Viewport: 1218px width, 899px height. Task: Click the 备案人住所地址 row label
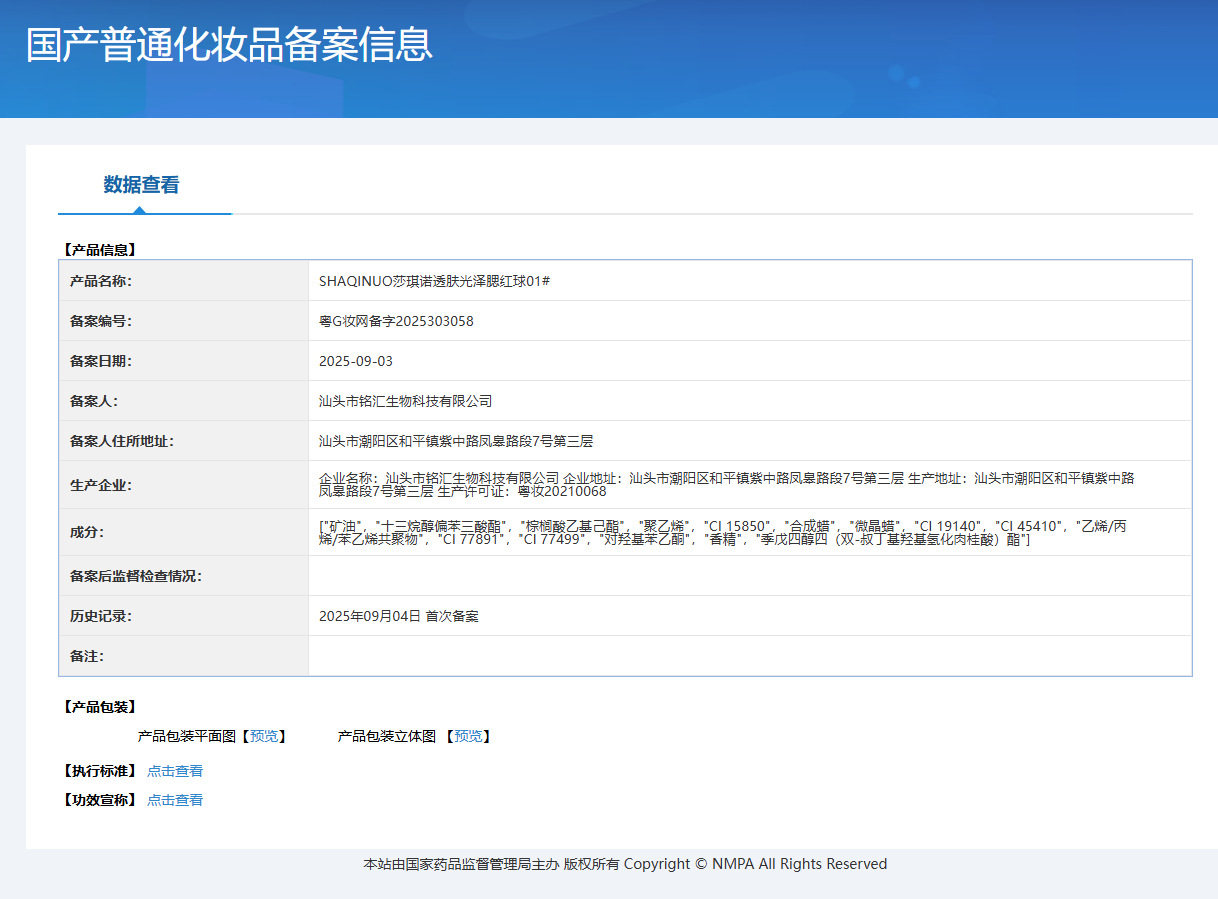click(122, 441)
